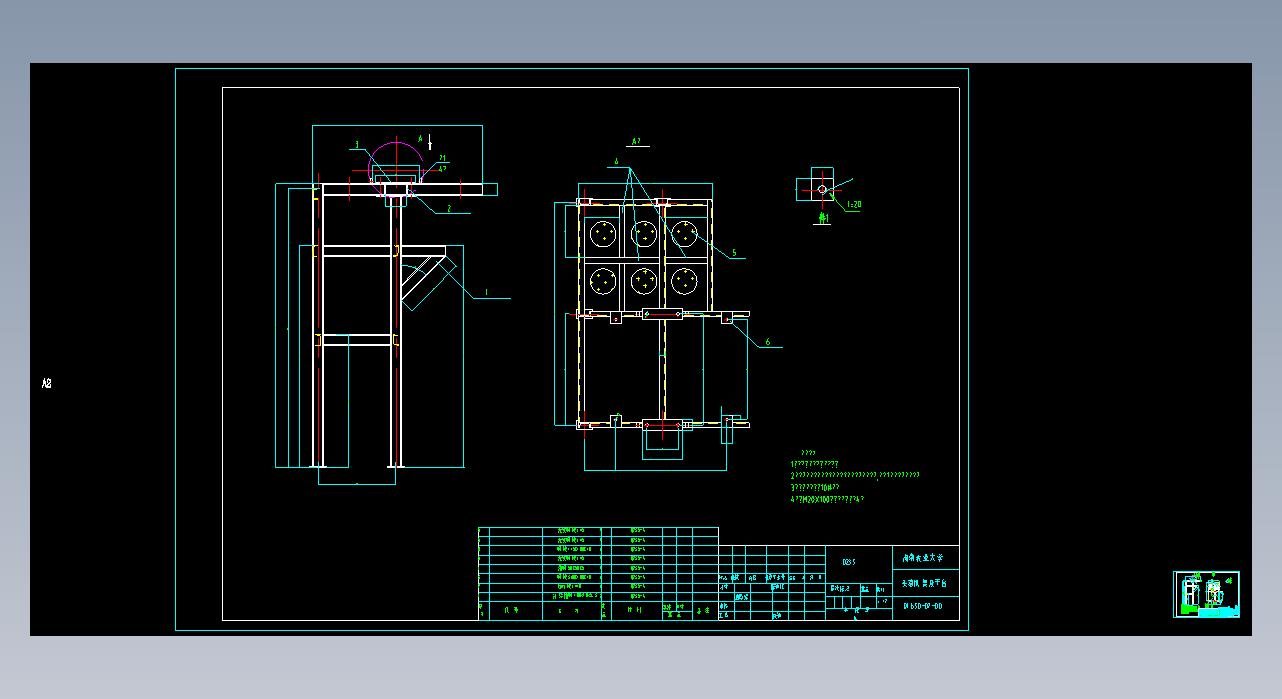Screen dimensions: 1282x699
Task: Click the 1:20 scale label on detail view
Action: pyautogui.click(x=853, y=205)
